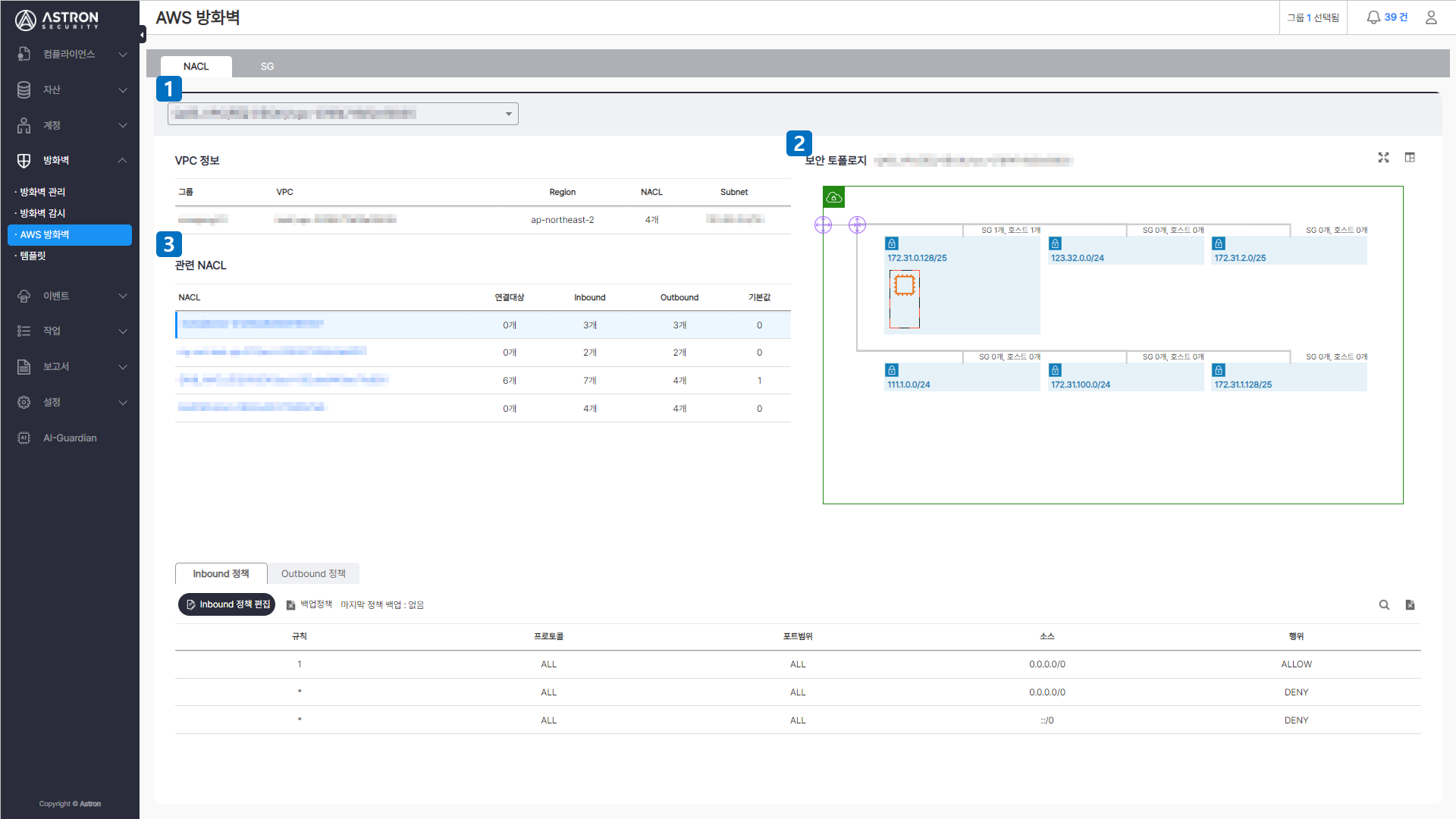
Task: Switch to the SG tab
Action: pos(267,67)
